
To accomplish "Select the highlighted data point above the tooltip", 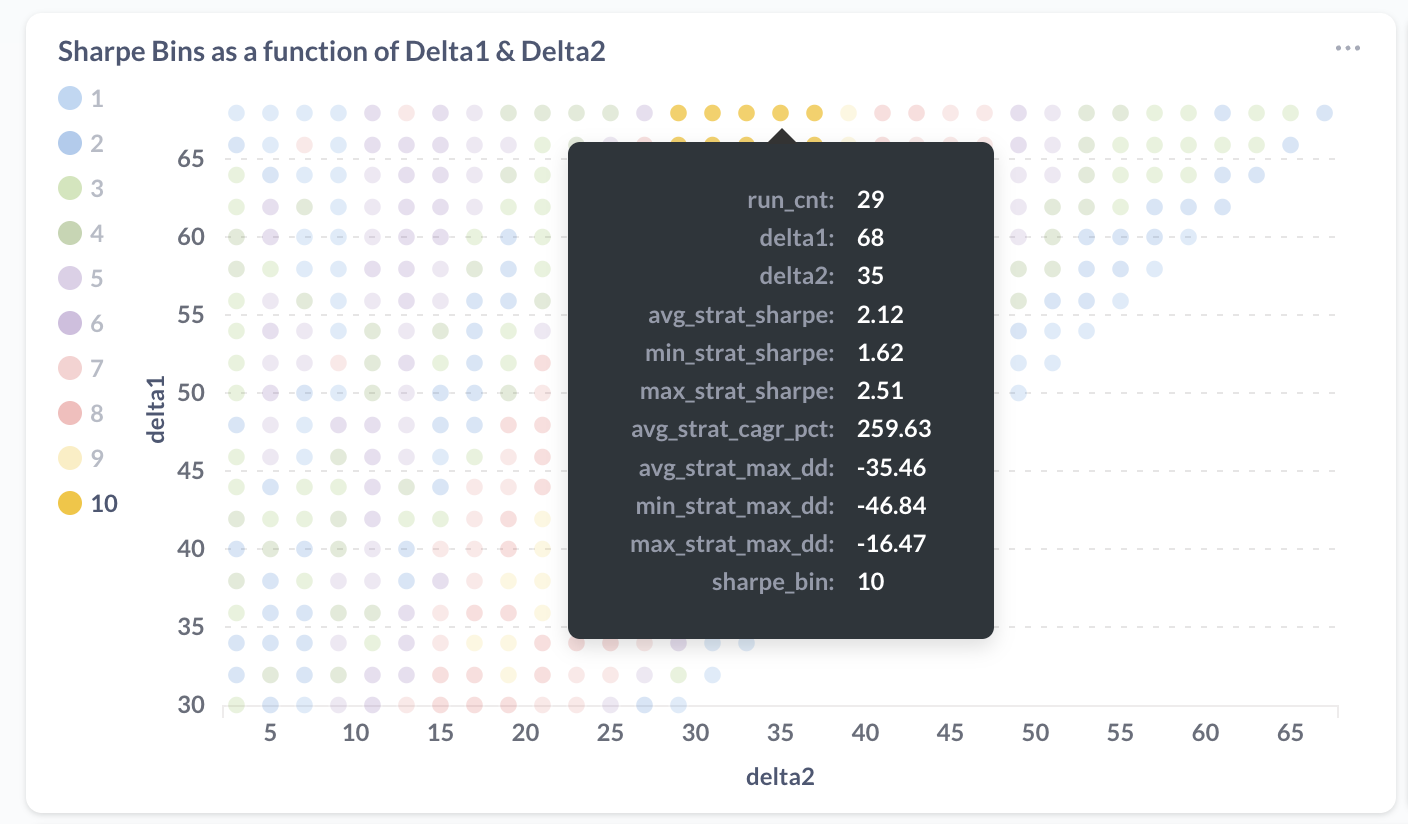I will 780,113.
